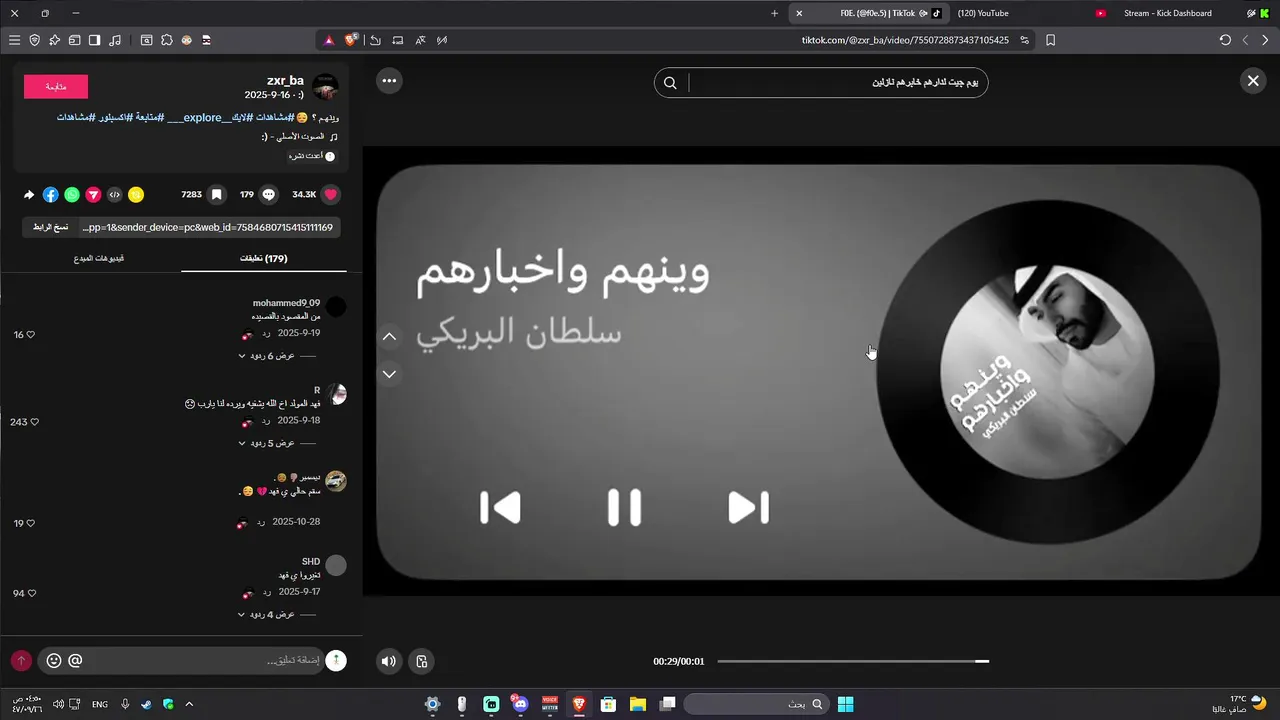Toggle autoscroll icon next to the volume button
This screenshot has width=1280, height=720.
click(x=422, y=661)
